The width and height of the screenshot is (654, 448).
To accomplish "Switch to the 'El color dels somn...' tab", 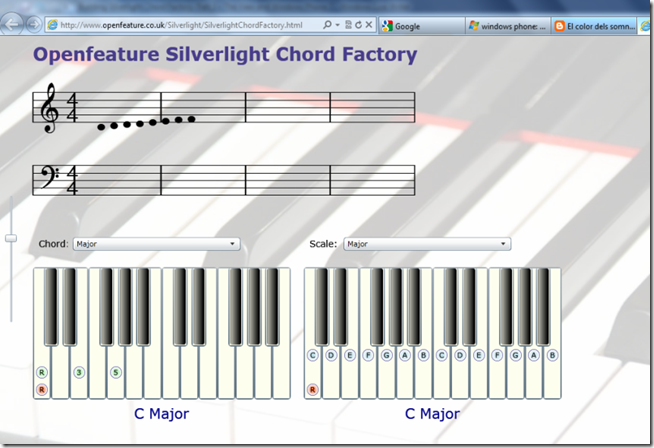I will pos(594,26).
